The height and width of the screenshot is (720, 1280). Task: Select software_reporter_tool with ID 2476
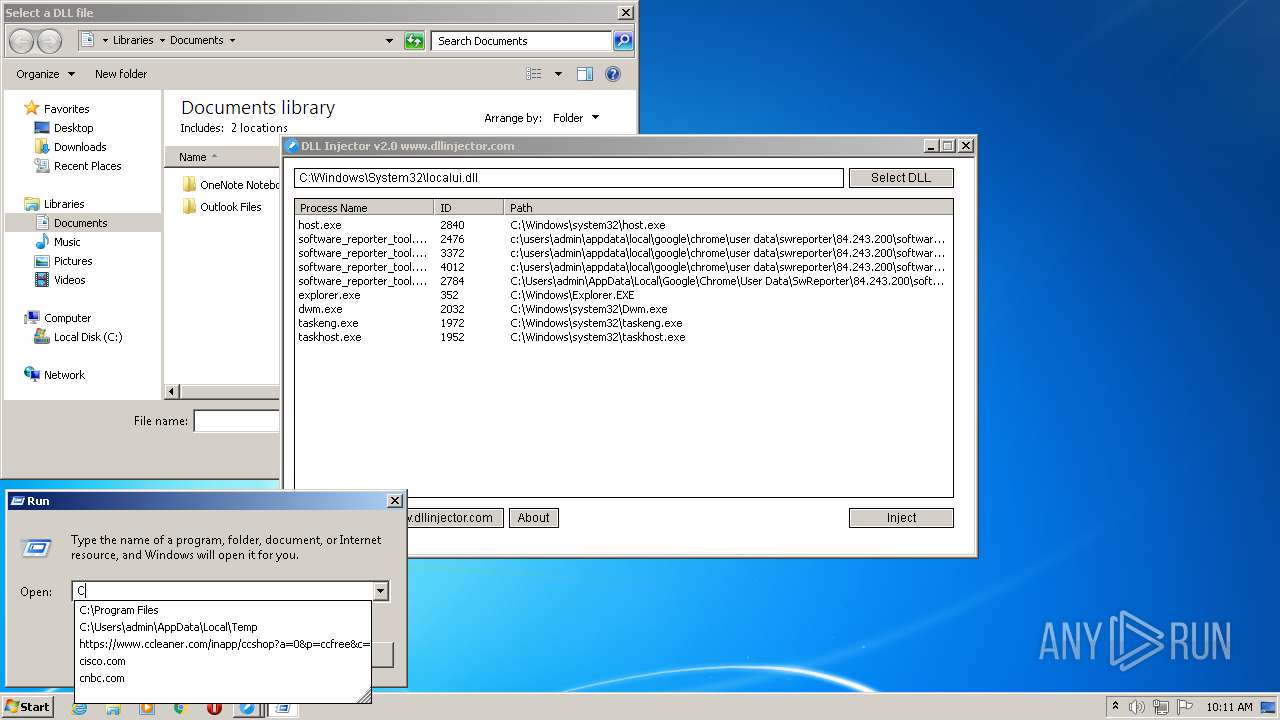[624, 239]
